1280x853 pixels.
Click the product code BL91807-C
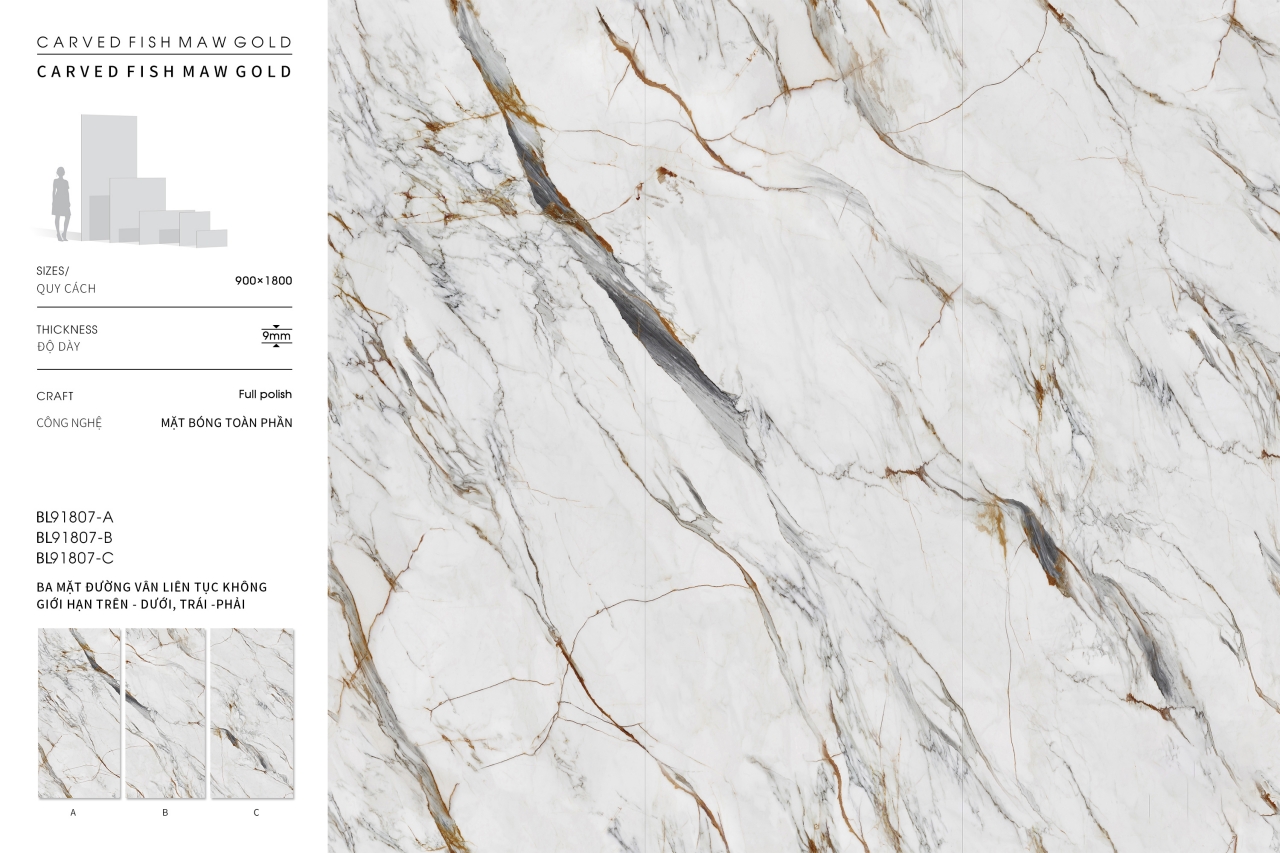coord(75,558)
